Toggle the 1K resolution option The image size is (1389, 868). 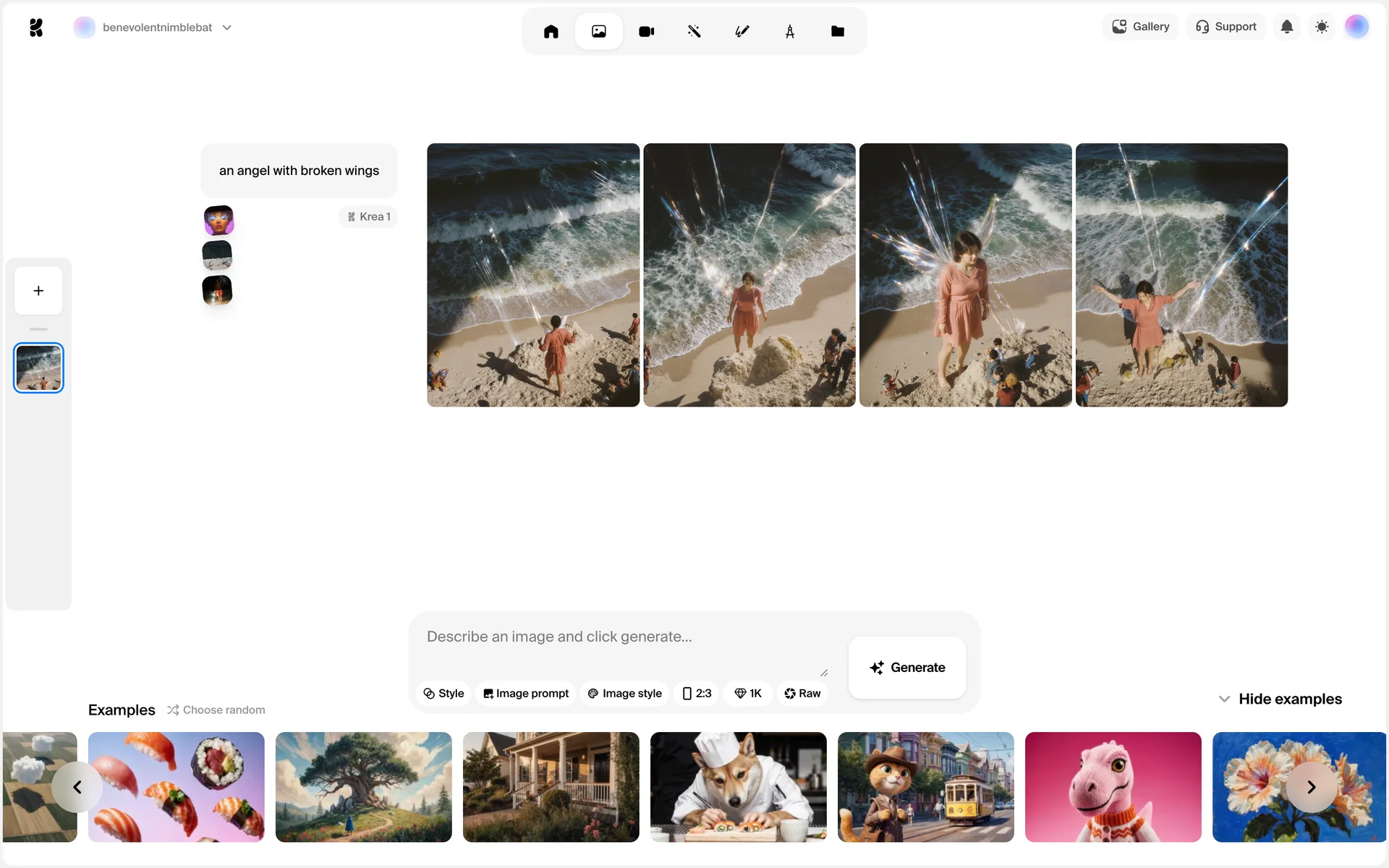[x=748, y=693]
